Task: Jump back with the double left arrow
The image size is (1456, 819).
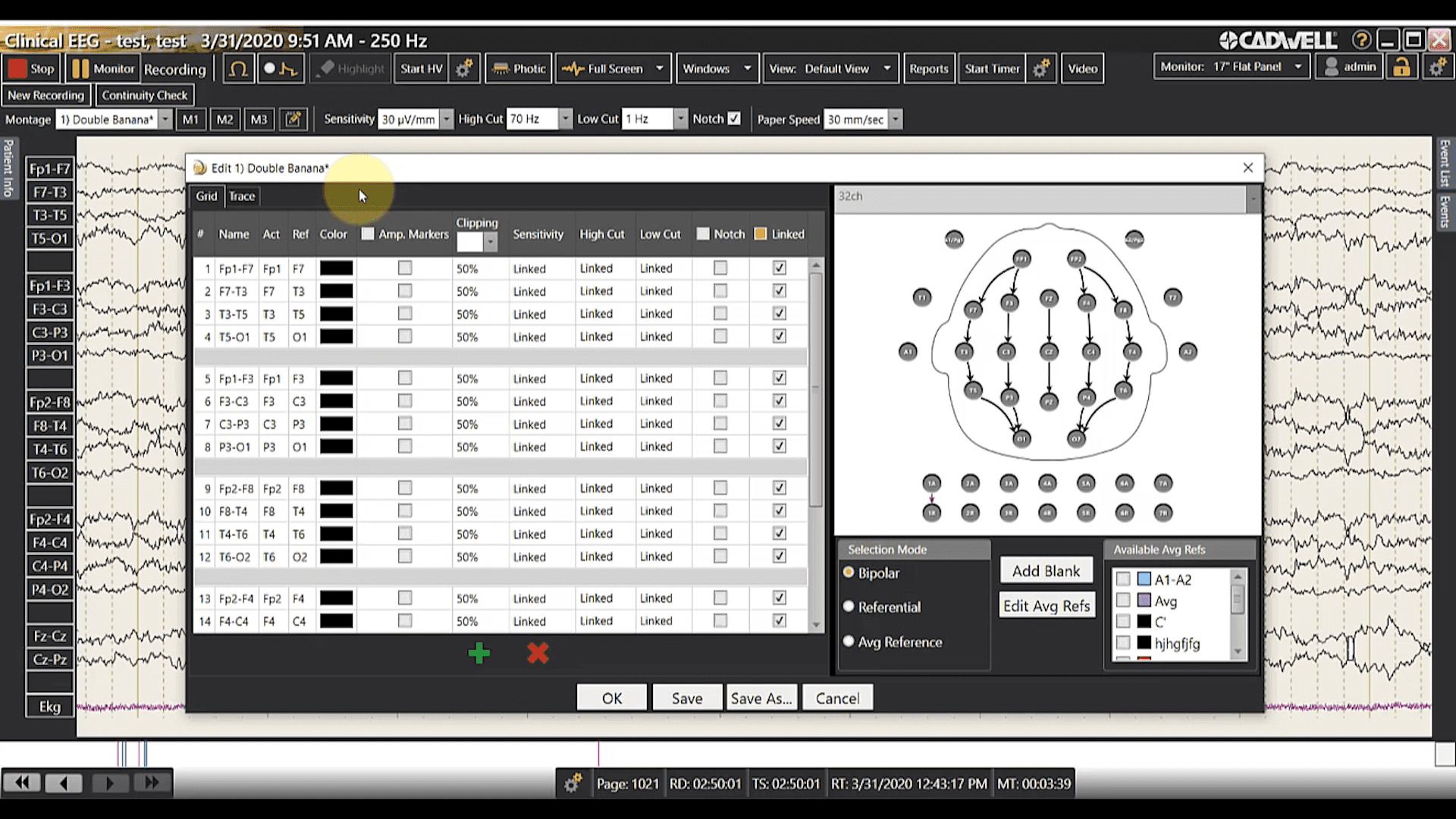Action: click(x=23, y=783)
